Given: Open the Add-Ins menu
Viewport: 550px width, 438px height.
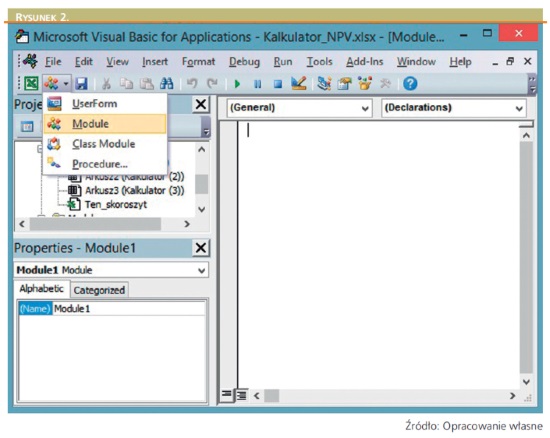Looking at the screenshot, I should [364, 62].
